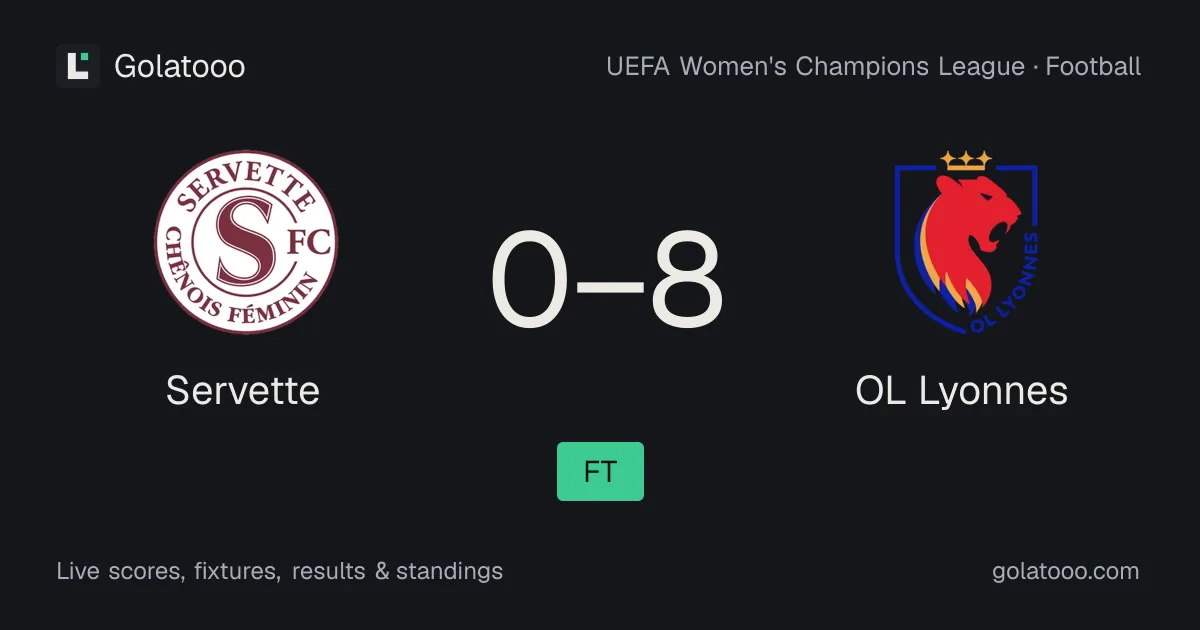Open the Servette team name
This screenshot has width=1200, height=630.
click(243, 390)
